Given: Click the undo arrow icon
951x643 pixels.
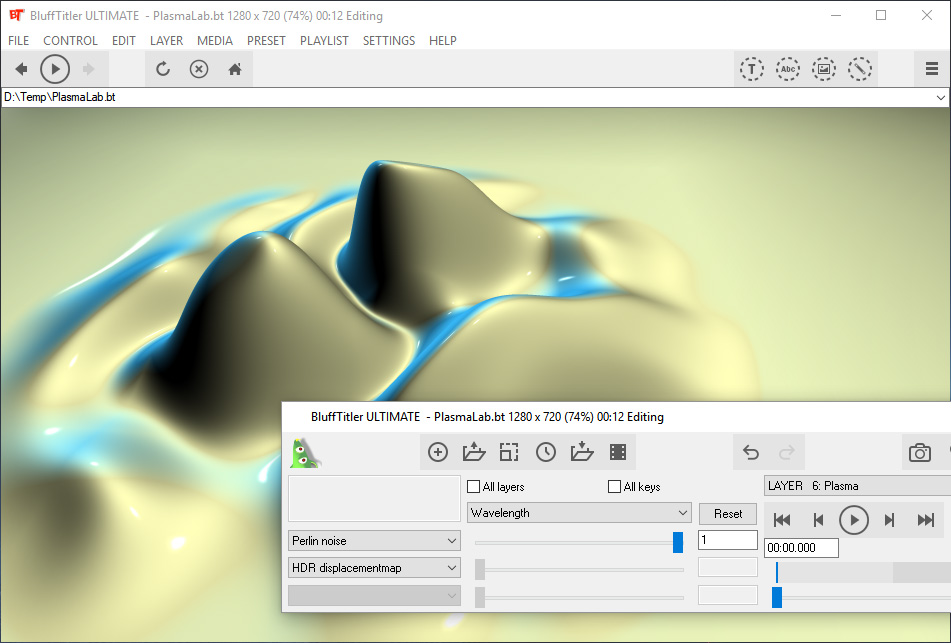Looking at the screenshot, I should tap(751, 453).
